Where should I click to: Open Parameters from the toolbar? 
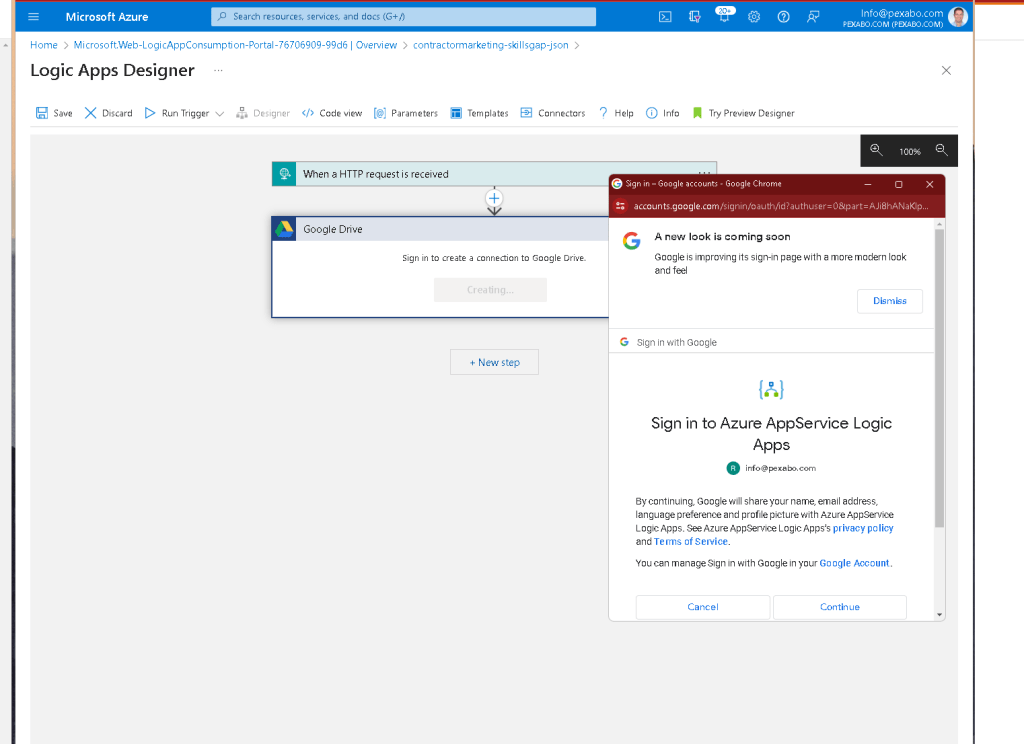(x=406, y=113)
